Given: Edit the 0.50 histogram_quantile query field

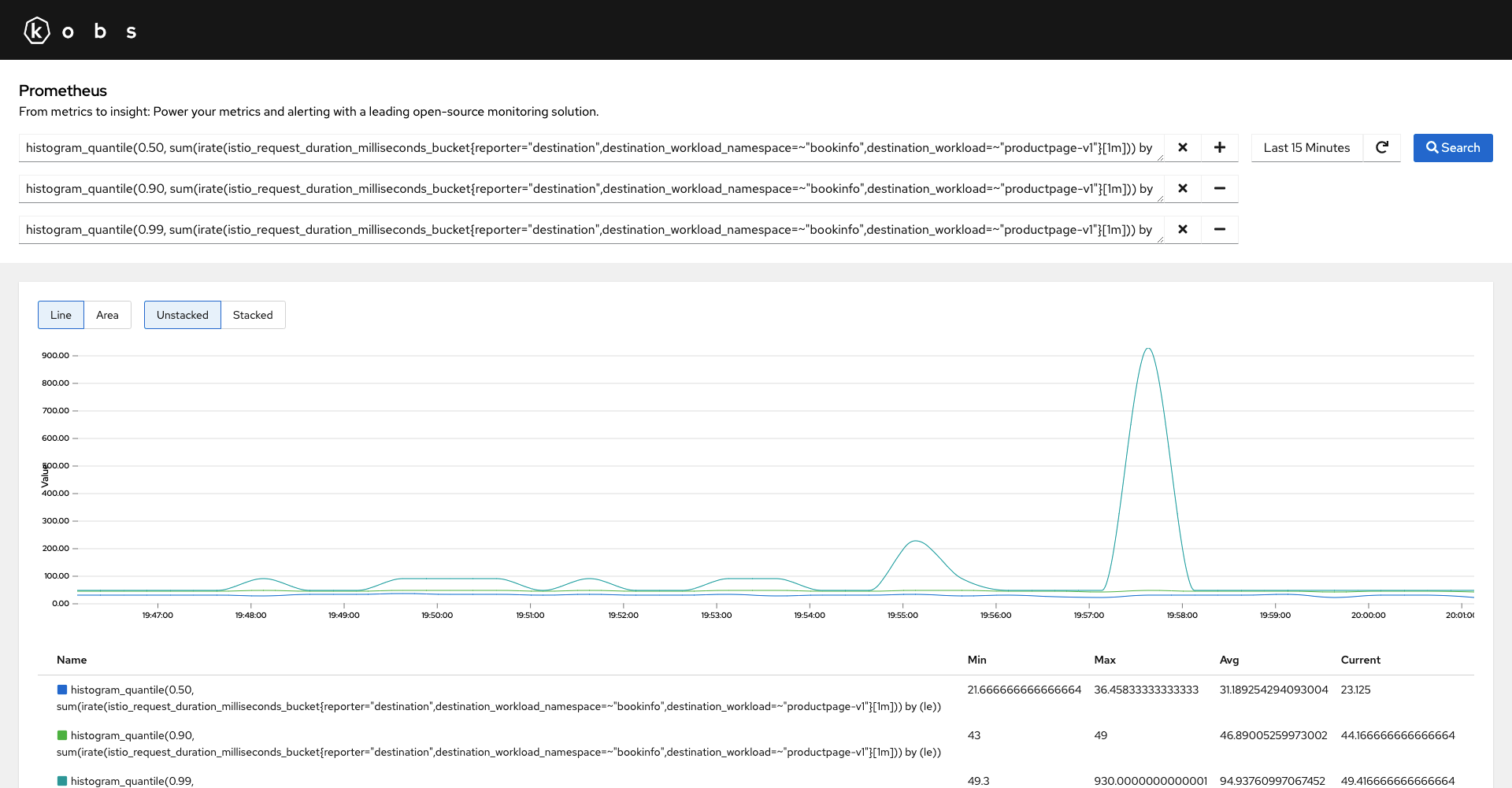Looking at the screenshot, I should pos(591,147).
